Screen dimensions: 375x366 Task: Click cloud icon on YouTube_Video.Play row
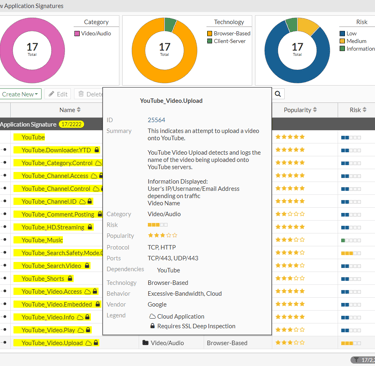tap(81, 330)
